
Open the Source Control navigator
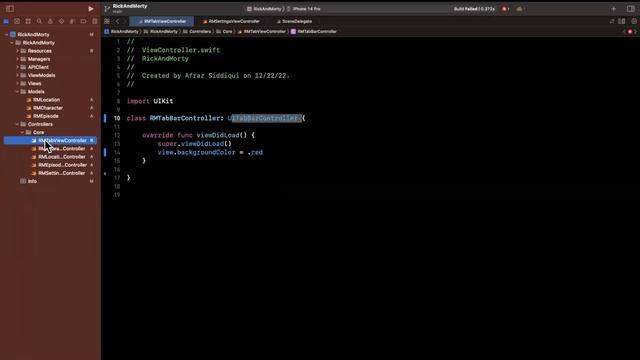[x=17, y=21]
